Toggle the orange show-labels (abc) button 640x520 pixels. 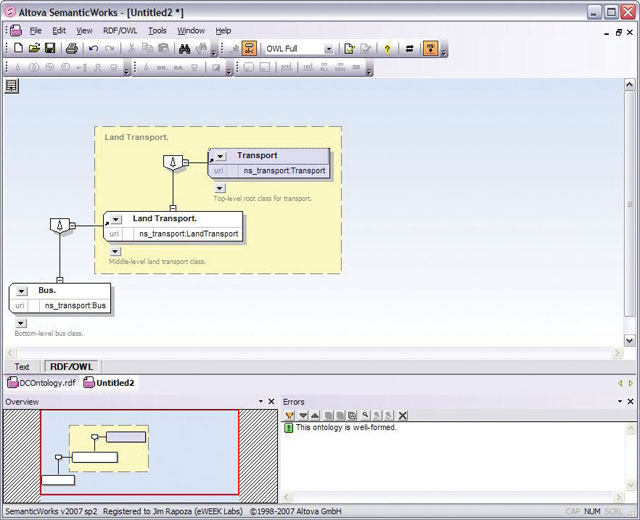click(249, 49)
